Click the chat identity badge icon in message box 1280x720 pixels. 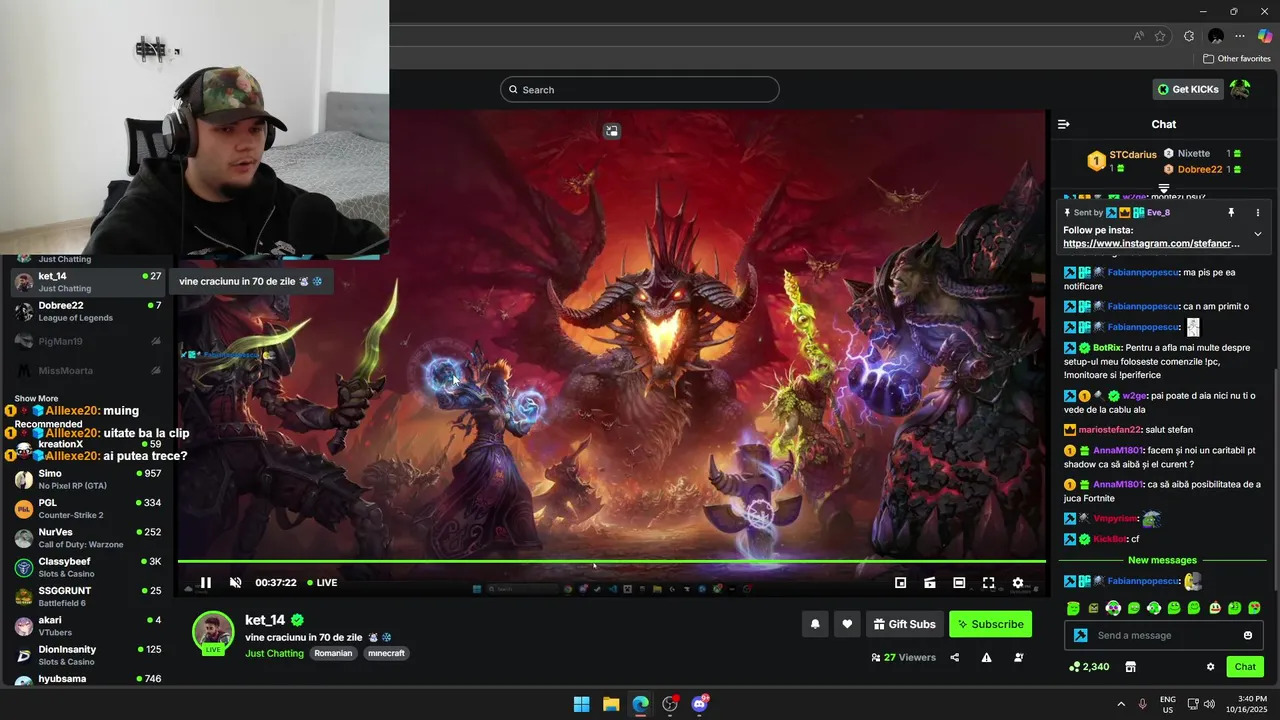(x=1080, y=635)
